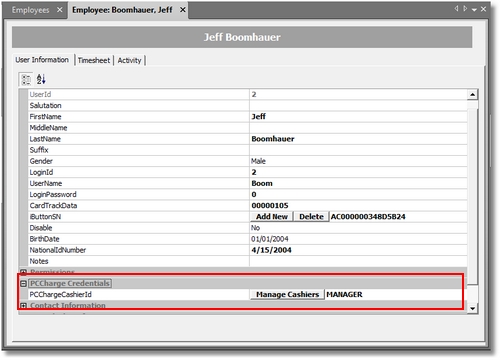The image size is (500, 360).
Task: Close the Employee: Boomhauer, Jeff tab
Action: (x=183, y=10)
